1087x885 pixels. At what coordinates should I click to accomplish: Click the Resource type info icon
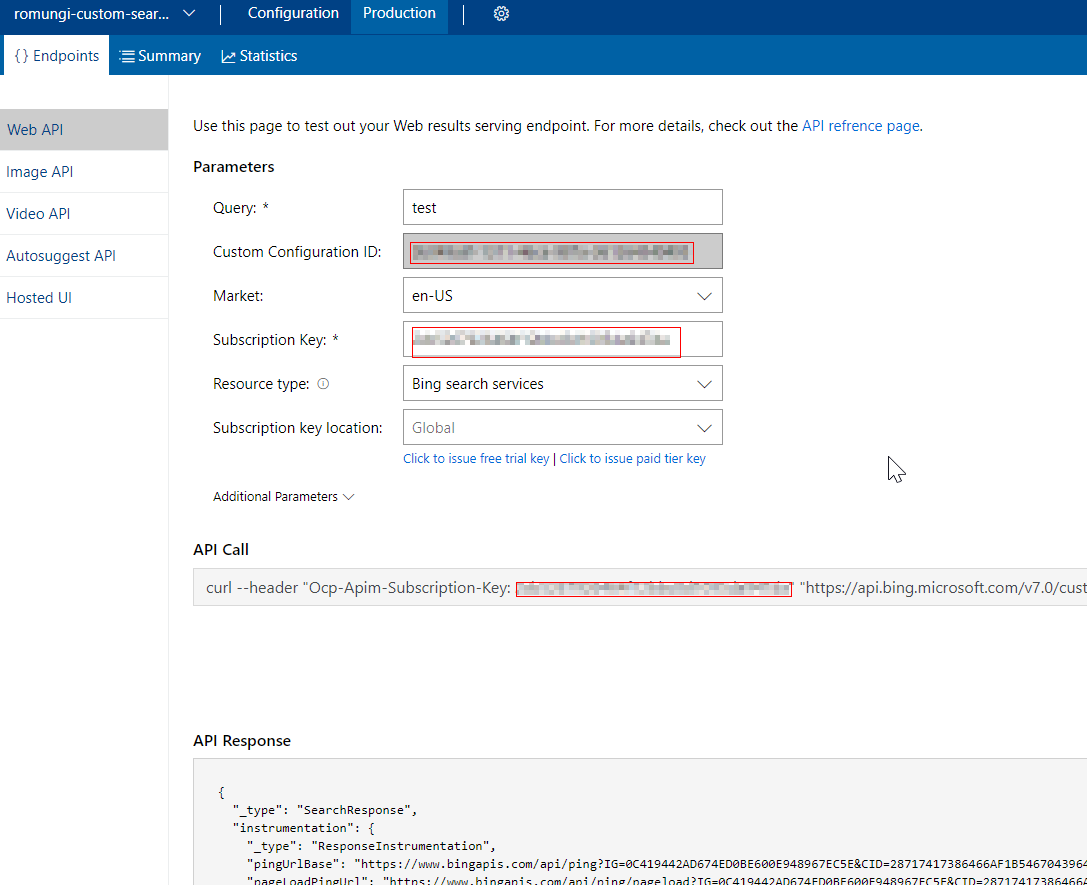323,384
